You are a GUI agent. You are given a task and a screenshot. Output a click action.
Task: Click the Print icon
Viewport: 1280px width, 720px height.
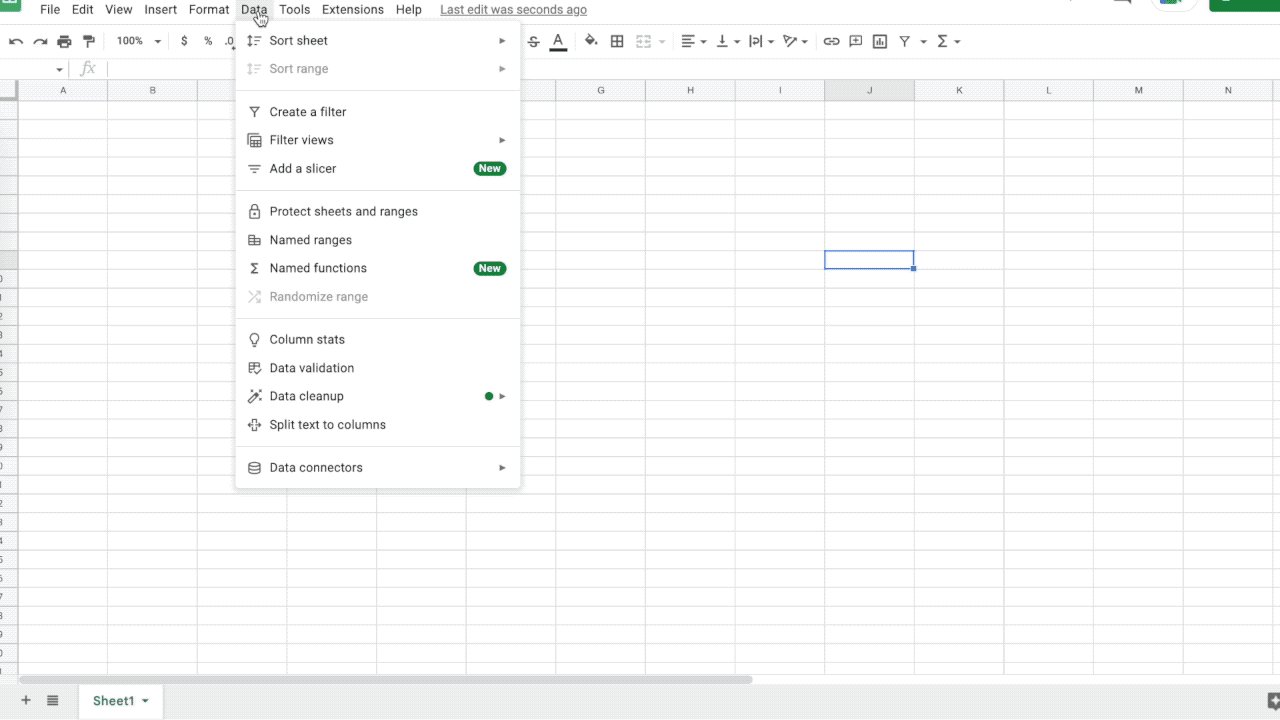tap(64, 41)
